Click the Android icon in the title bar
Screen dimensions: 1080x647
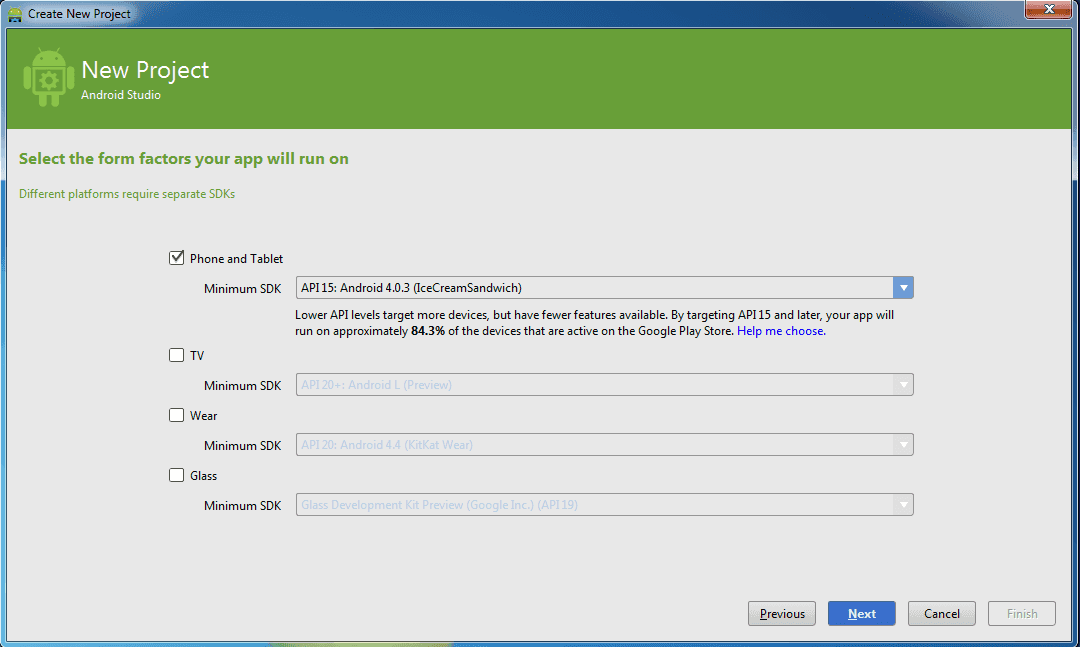14,14
